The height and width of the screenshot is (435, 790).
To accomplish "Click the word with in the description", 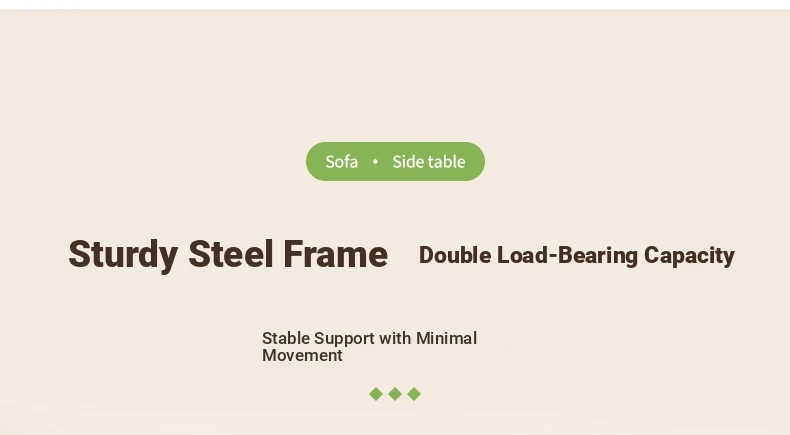I will [x=395, y=338].
